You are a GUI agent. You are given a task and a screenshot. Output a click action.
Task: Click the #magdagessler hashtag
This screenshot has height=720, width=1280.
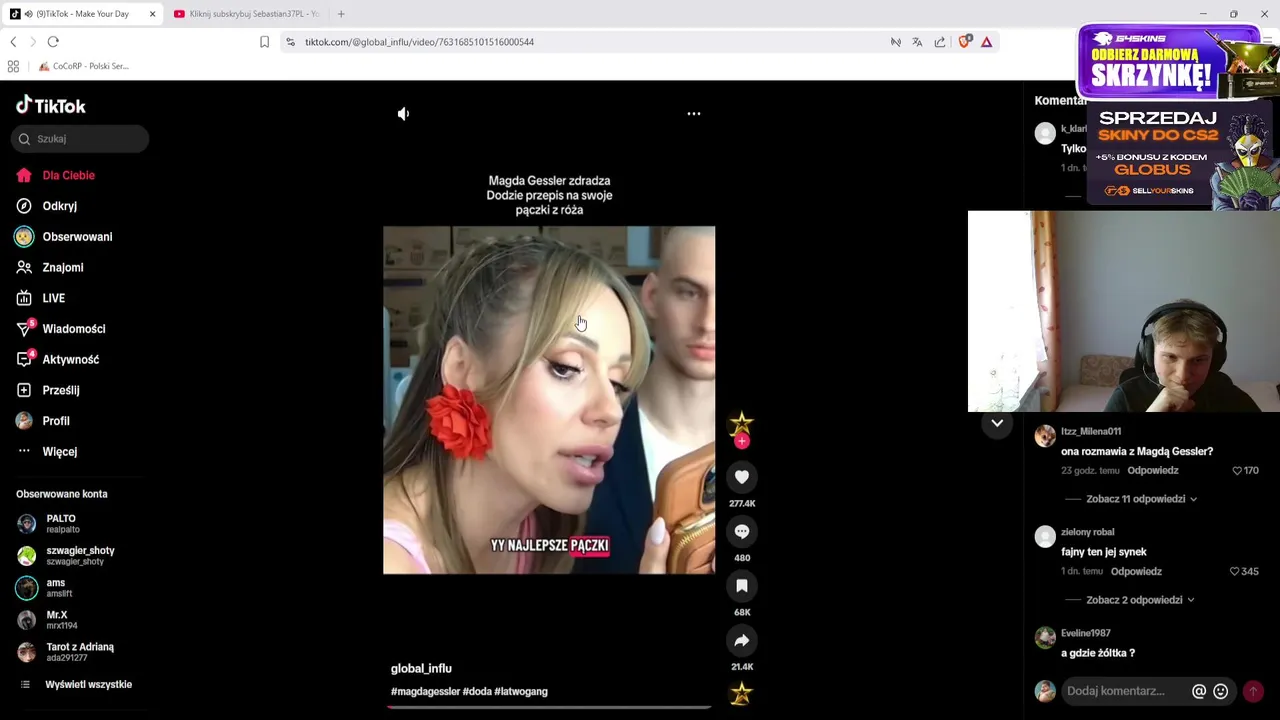coord(425,691)
